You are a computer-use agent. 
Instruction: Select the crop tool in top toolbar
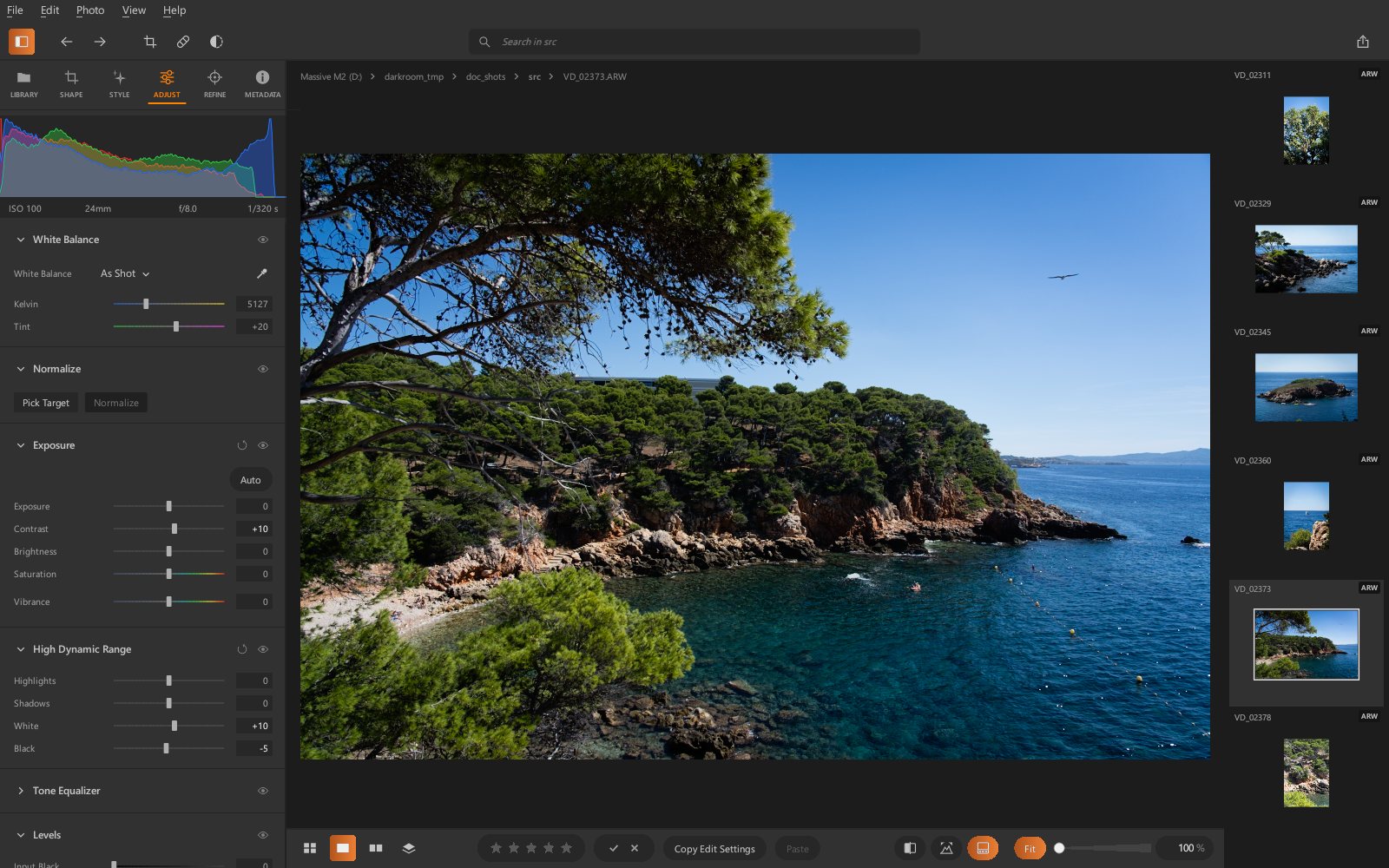pyautogui.click(x=150, y=42)
